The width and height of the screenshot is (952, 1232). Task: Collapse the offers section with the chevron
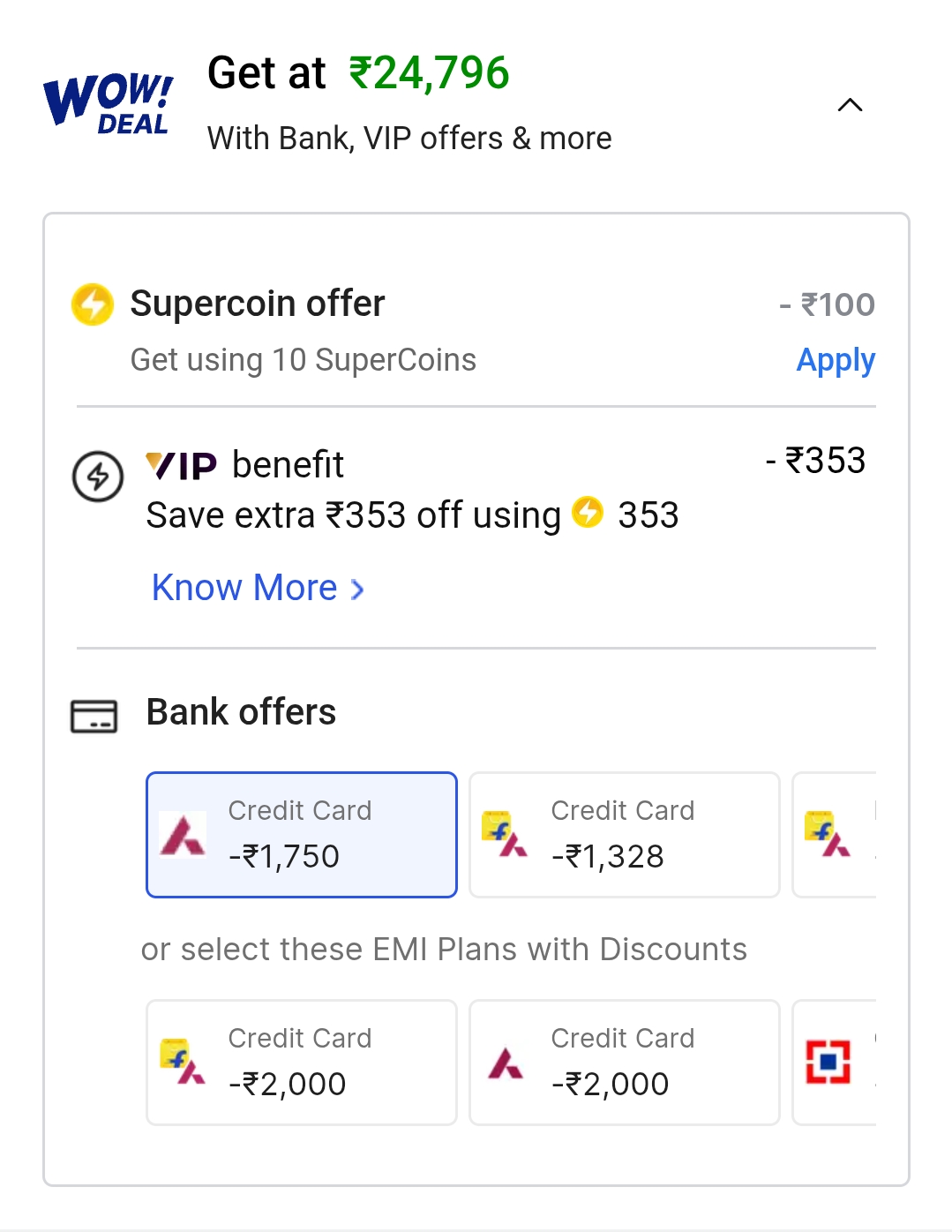click(x=850, y=105)
